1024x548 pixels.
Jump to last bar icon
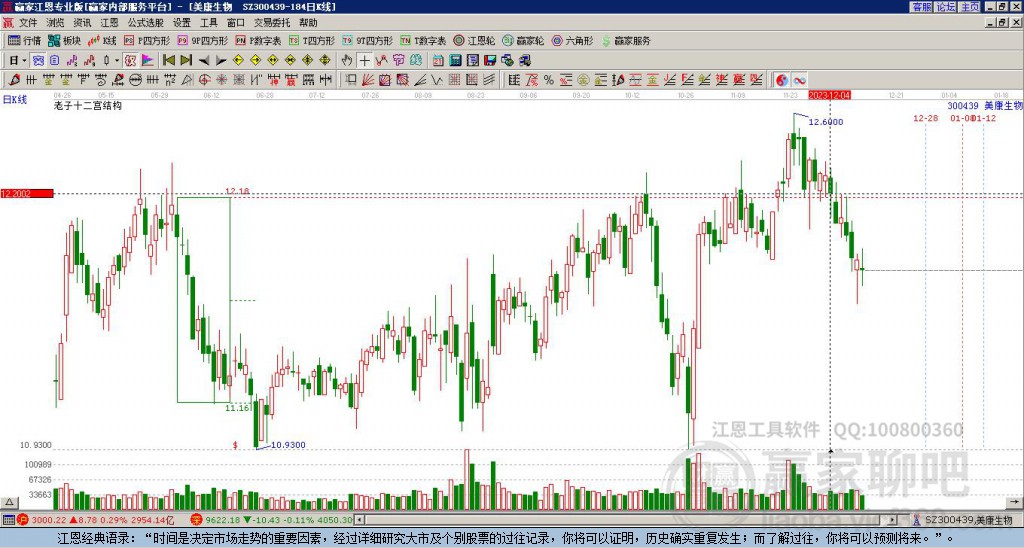[186, 61]
